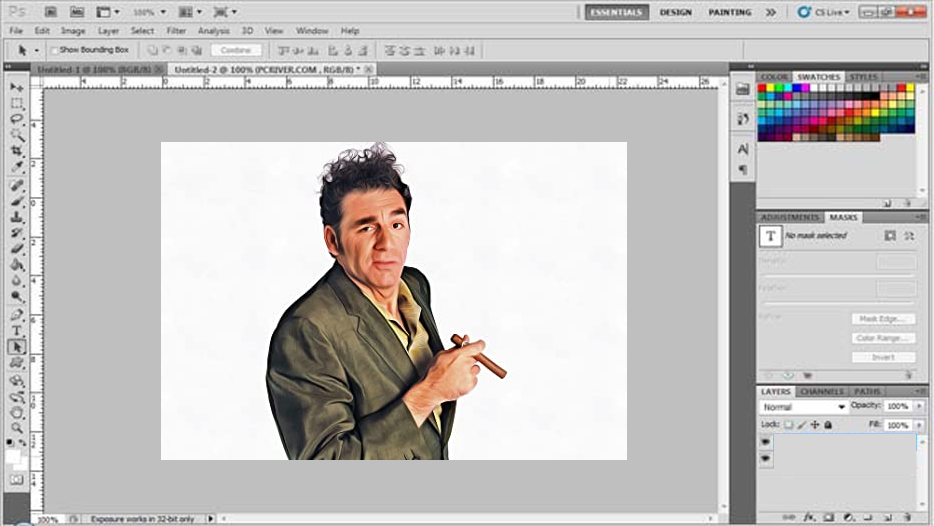Switch to the Design workspace
This screenshot has width=934, height=526.
pyautogui.click(x=675, y=12)
